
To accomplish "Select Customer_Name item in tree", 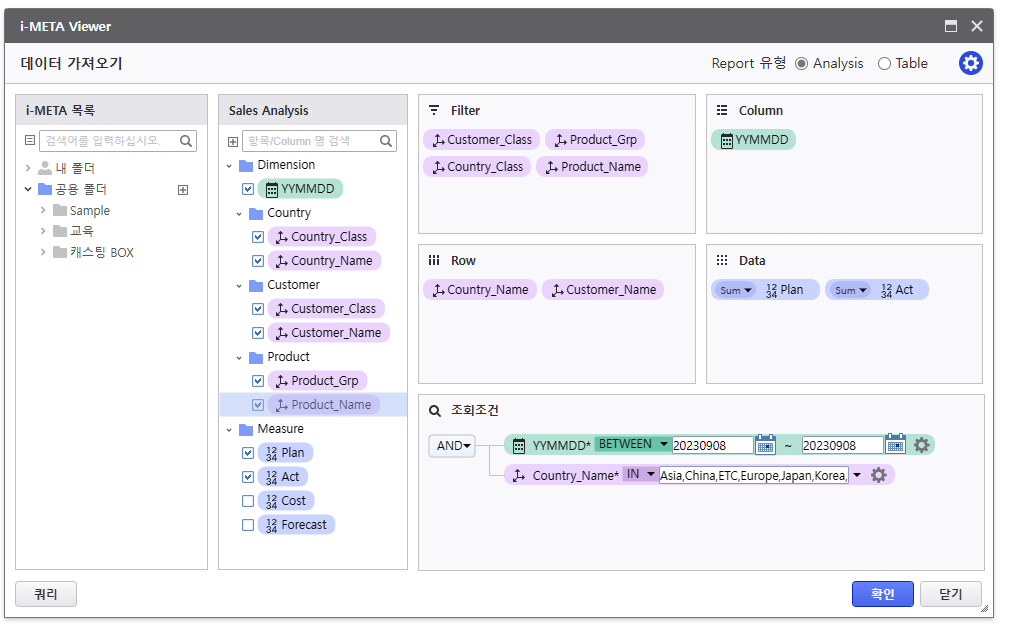I will (x=329, y=333).
